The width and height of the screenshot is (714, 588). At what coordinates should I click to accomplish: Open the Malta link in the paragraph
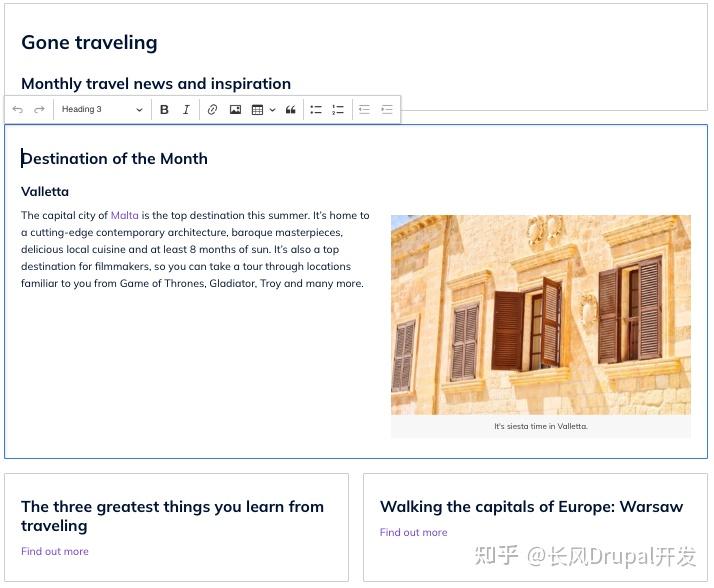124,215
